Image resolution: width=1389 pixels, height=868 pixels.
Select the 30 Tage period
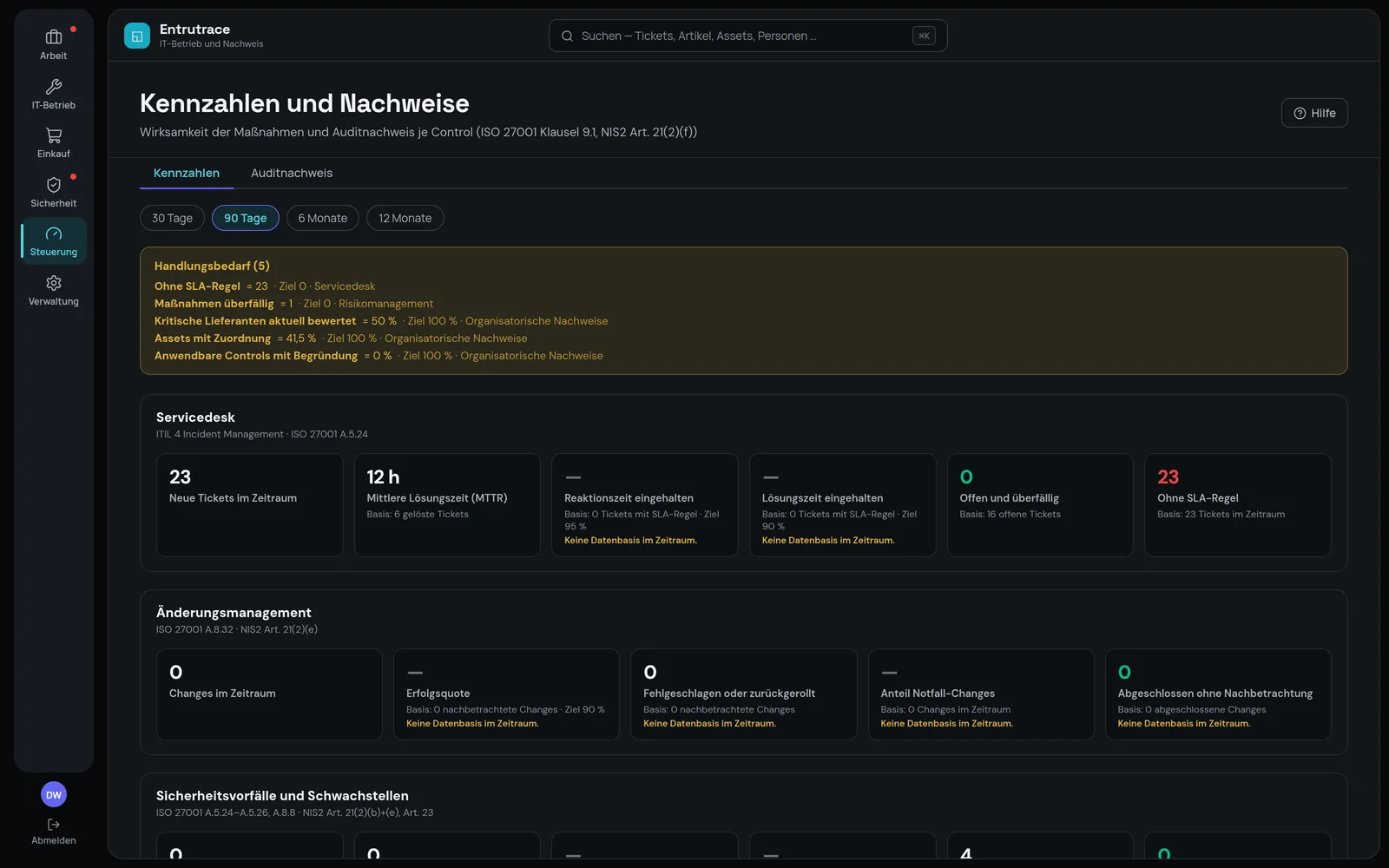172,218
